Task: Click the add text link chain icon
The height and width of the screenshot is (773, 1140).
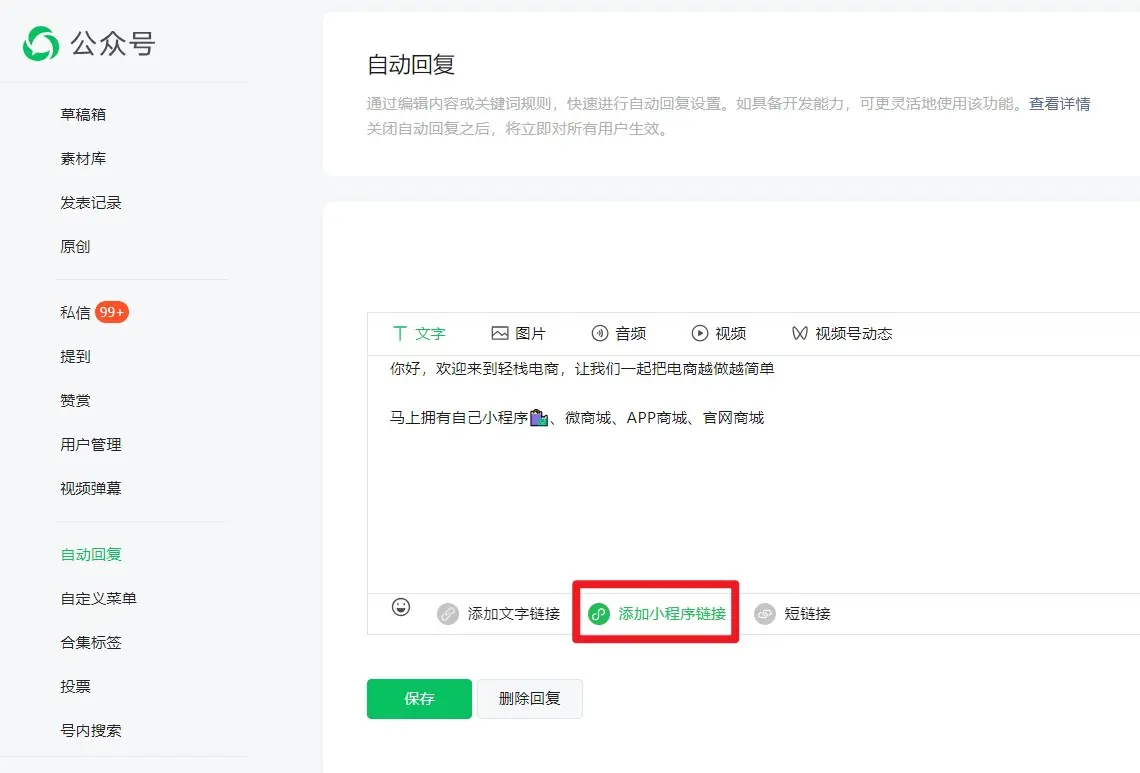Action: click(448, 614)
